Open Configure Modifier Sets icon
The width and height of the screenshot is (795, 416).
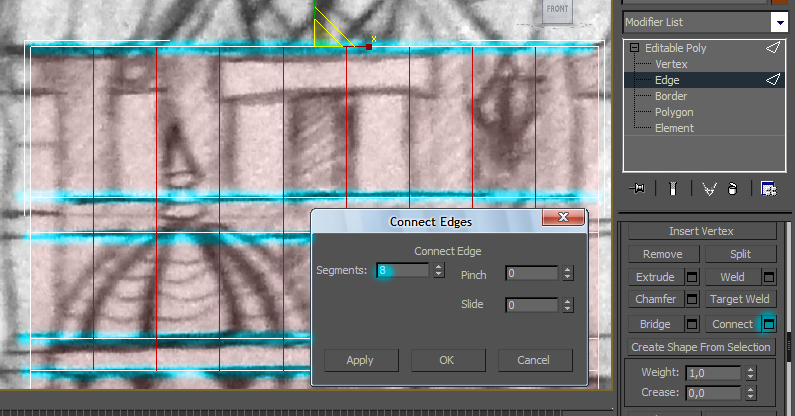(x=768, y=187)
